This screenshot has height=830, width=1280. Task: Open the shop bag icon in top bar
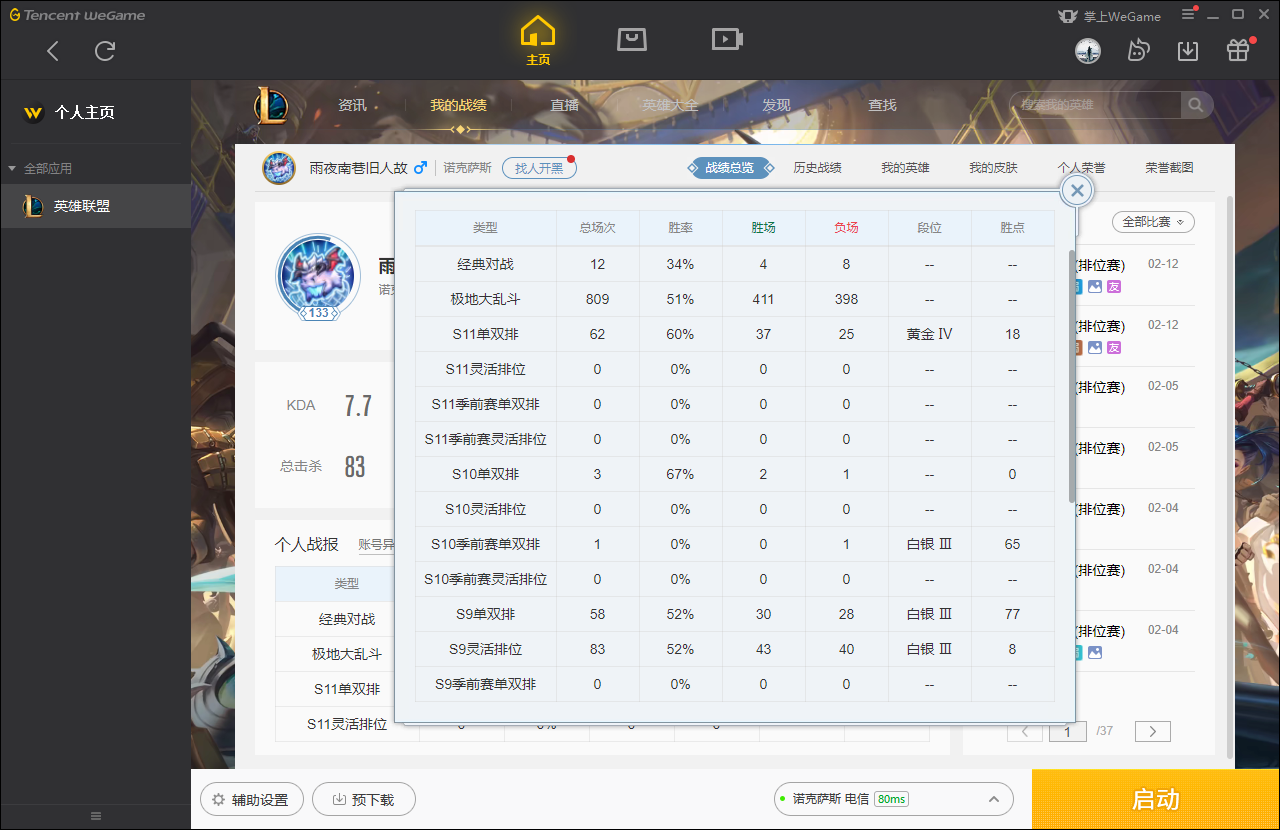632,39
